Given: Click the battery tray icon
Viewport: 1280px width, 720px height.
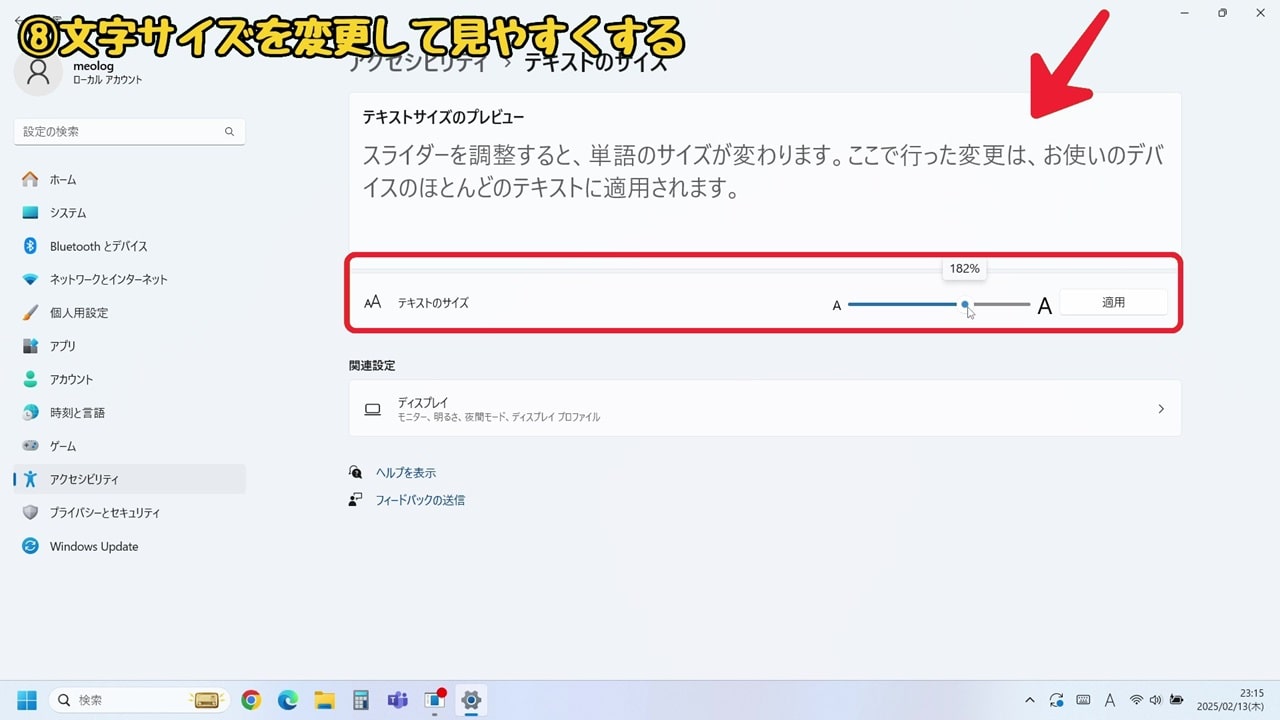Looking at the screenshot, I should [x=1177, y=700].
